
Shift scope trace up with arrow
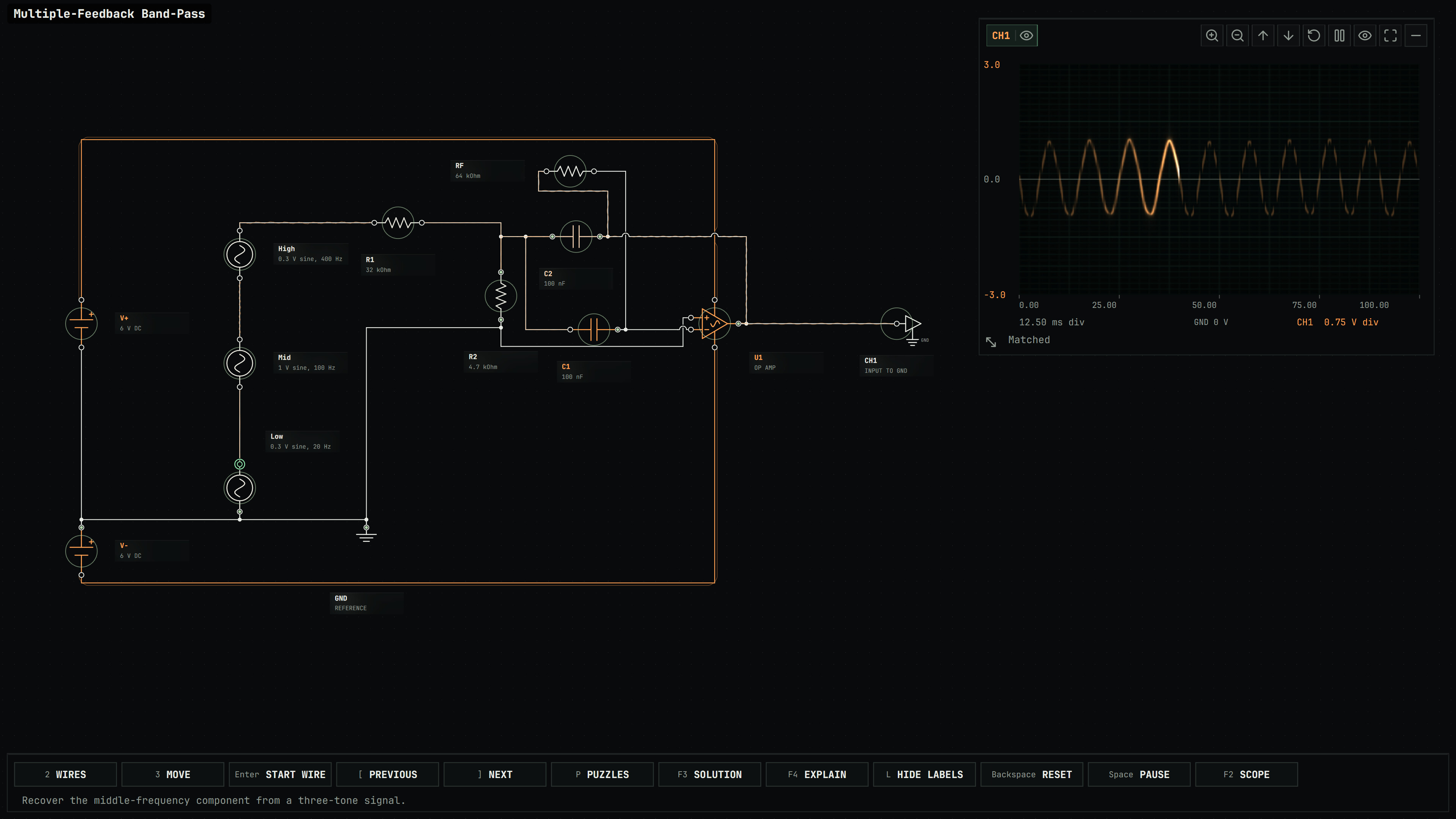pos(1263,36)
